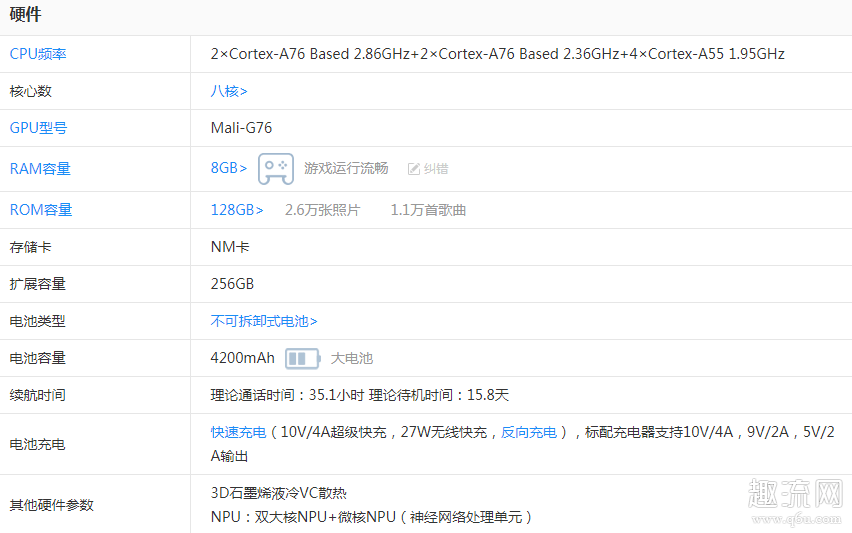
Task: Open the GPU型号 link
Action: [38, 128]
